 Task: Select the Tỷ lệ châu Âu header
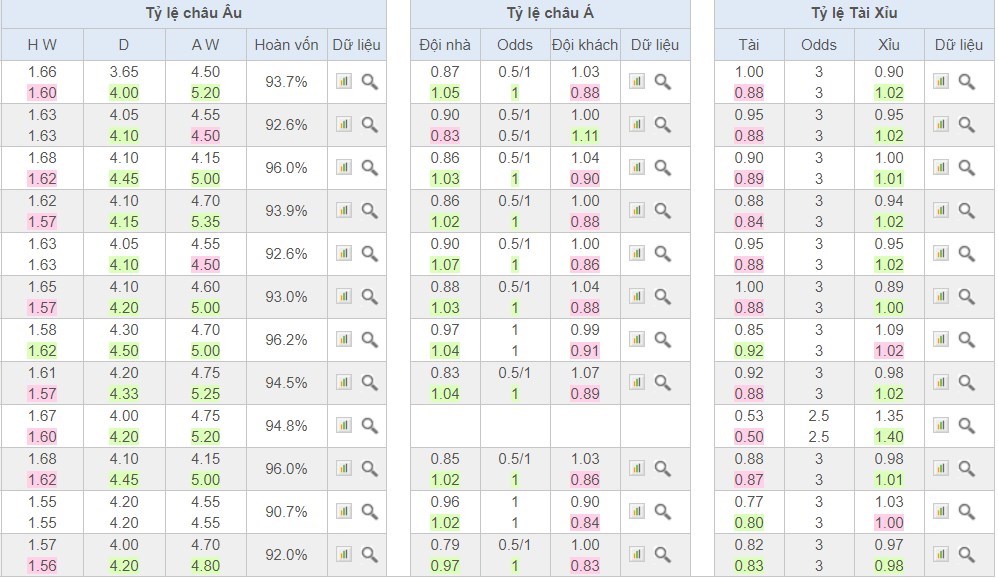pos(193,13)
